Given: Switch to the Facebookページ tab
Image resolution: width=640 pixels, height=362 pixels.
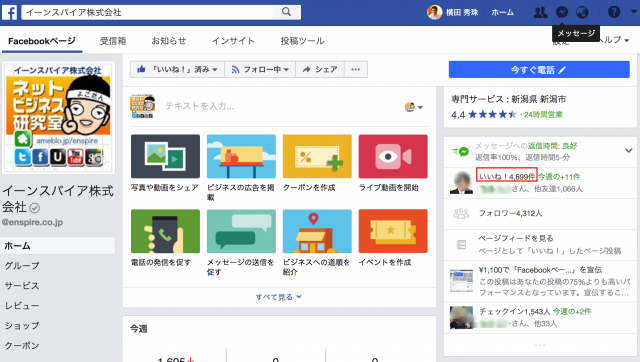Looking at the screenshot, I should 42,41.
